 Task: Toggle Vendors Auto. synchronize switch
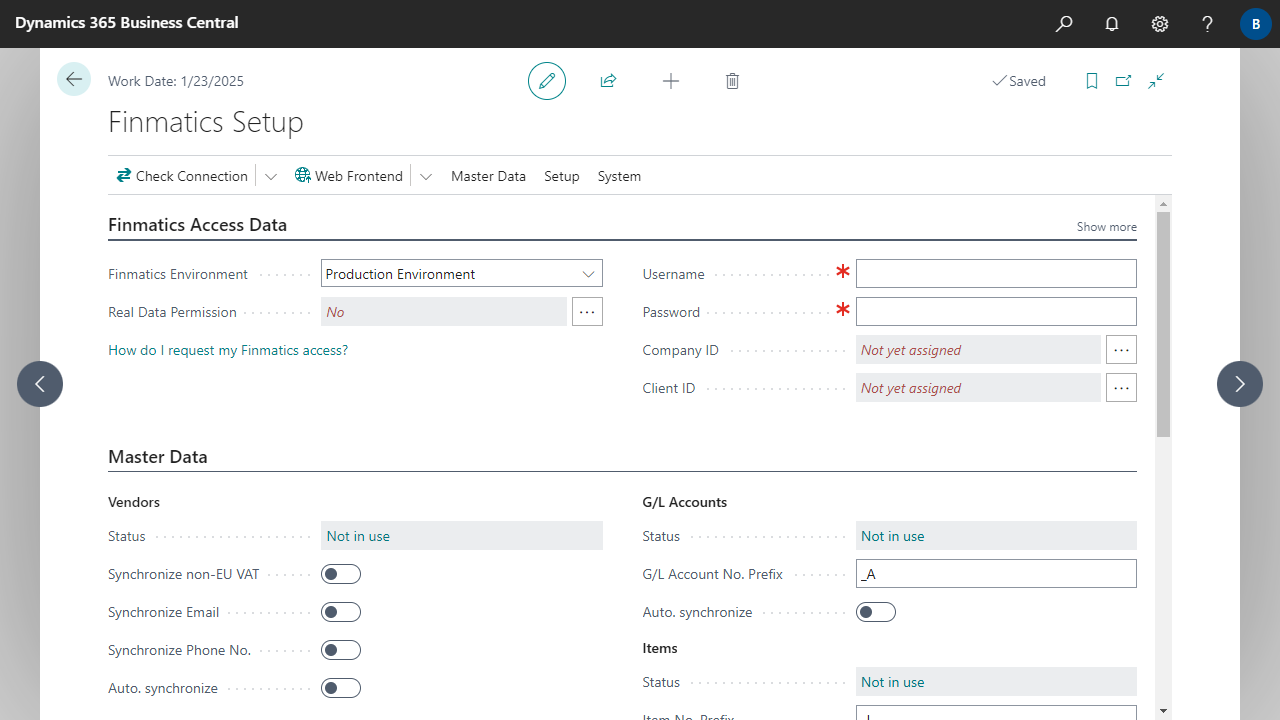pyautogui.click(x=341, y=688)
